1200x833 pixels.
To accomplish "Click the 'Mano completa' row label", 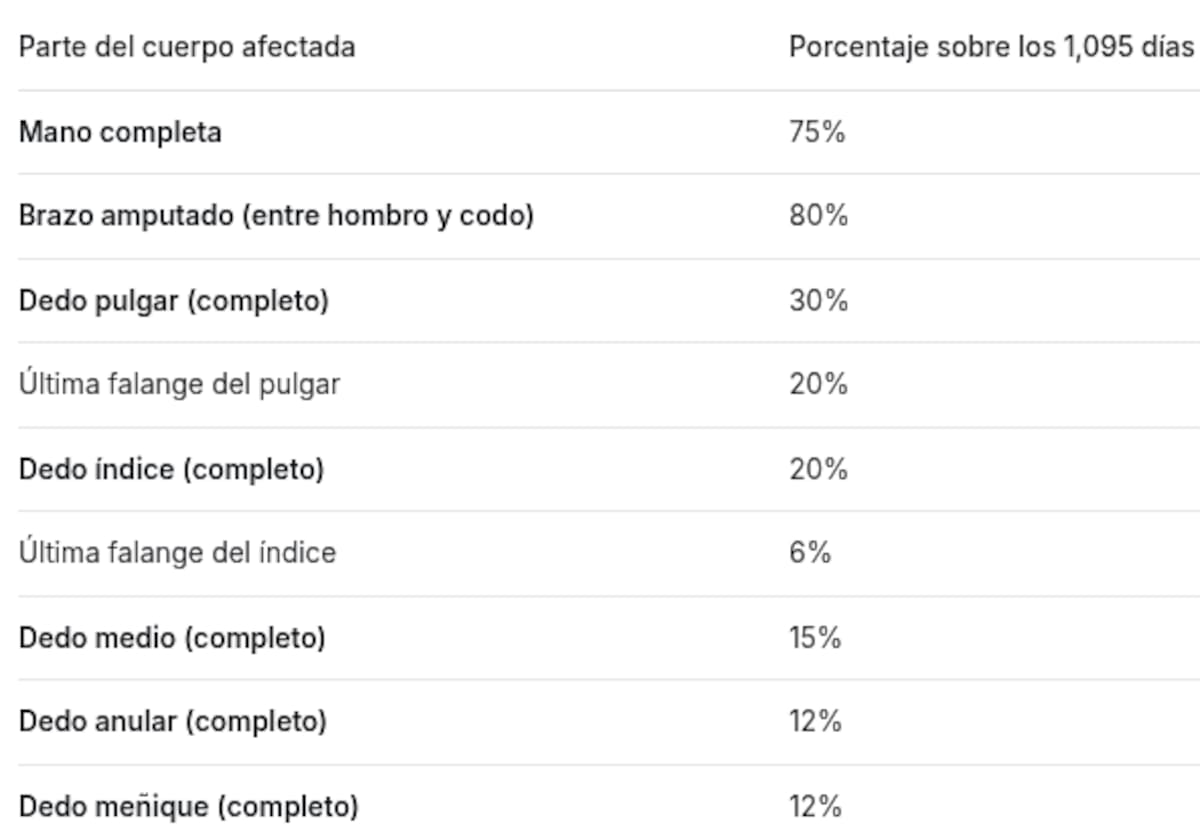I will pos(120,132).
